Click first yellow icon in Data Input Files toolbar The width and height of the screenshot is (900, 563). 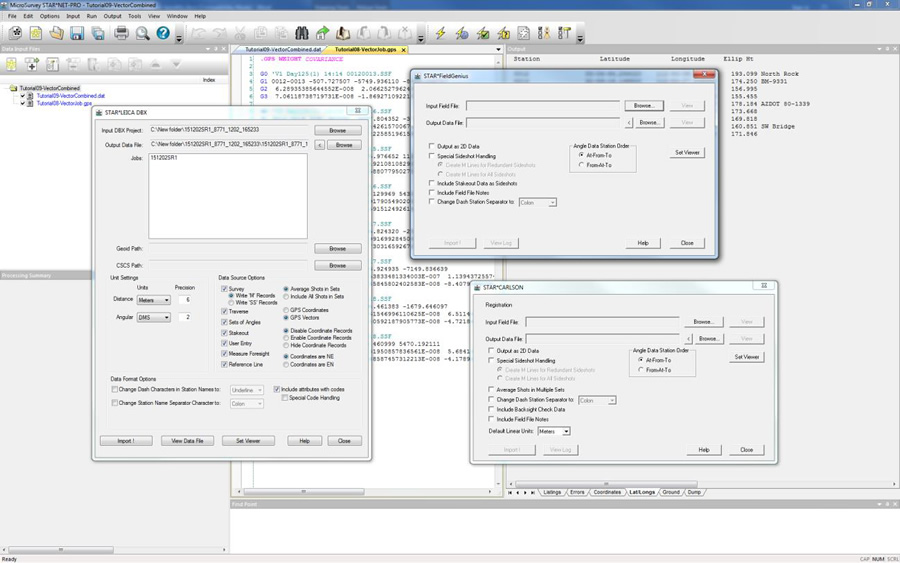coord(11,65)
